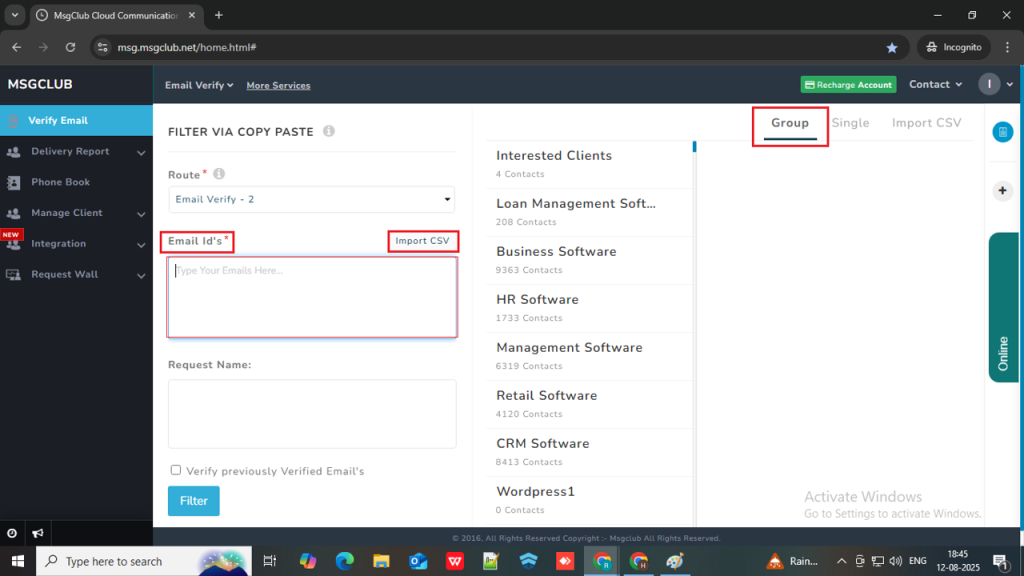Open the tab search dropdown in browser
Screen dimensions: 1024x576
[x=14, y=15]
